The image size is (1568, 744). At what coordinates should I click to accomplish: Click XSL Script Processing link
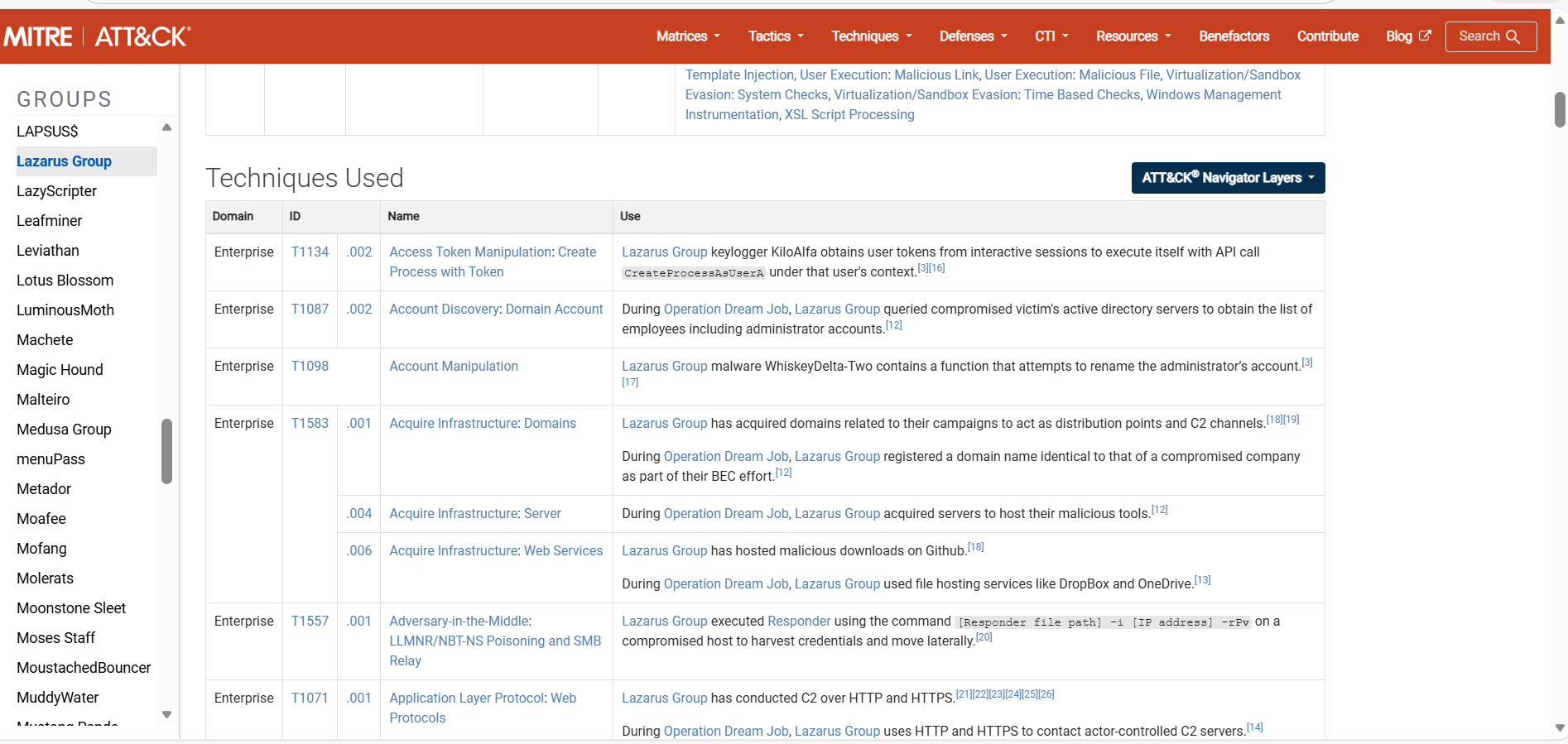tap(849, 114)
